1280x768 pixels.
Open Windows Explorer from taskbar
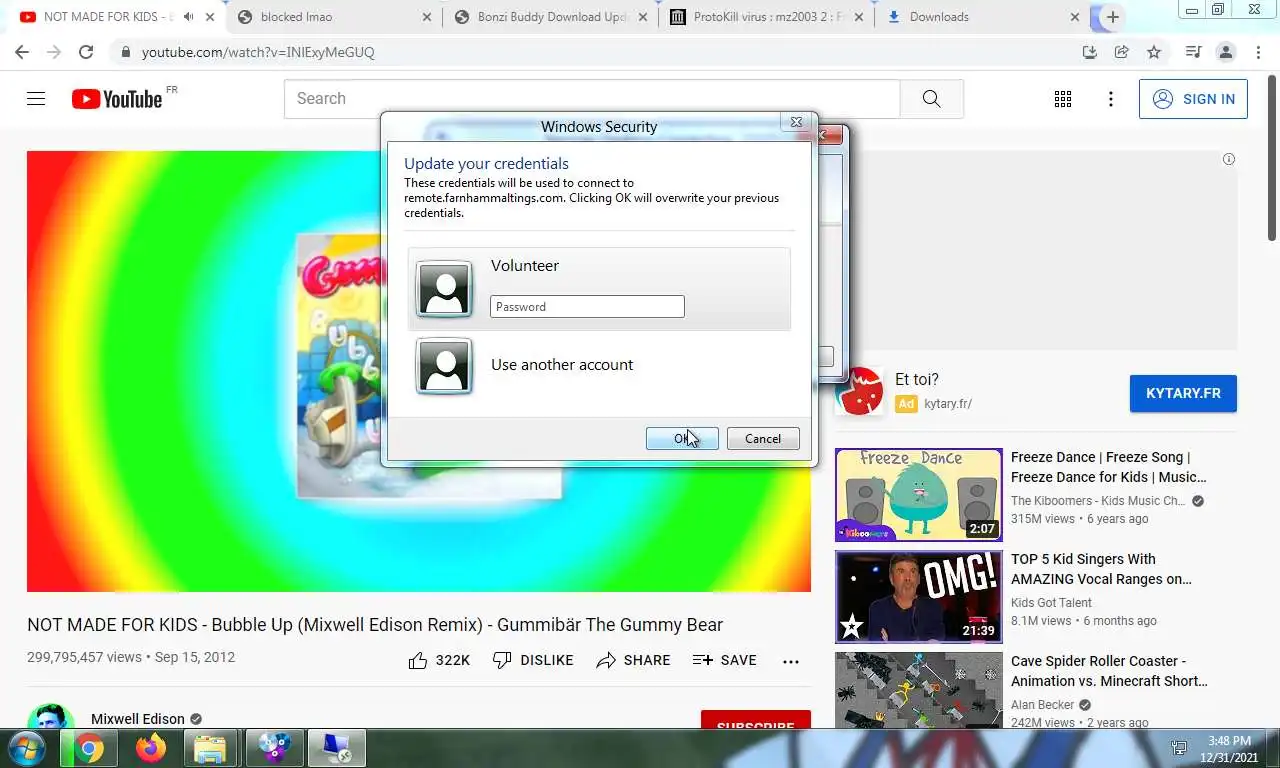click(x=210, y=748)
